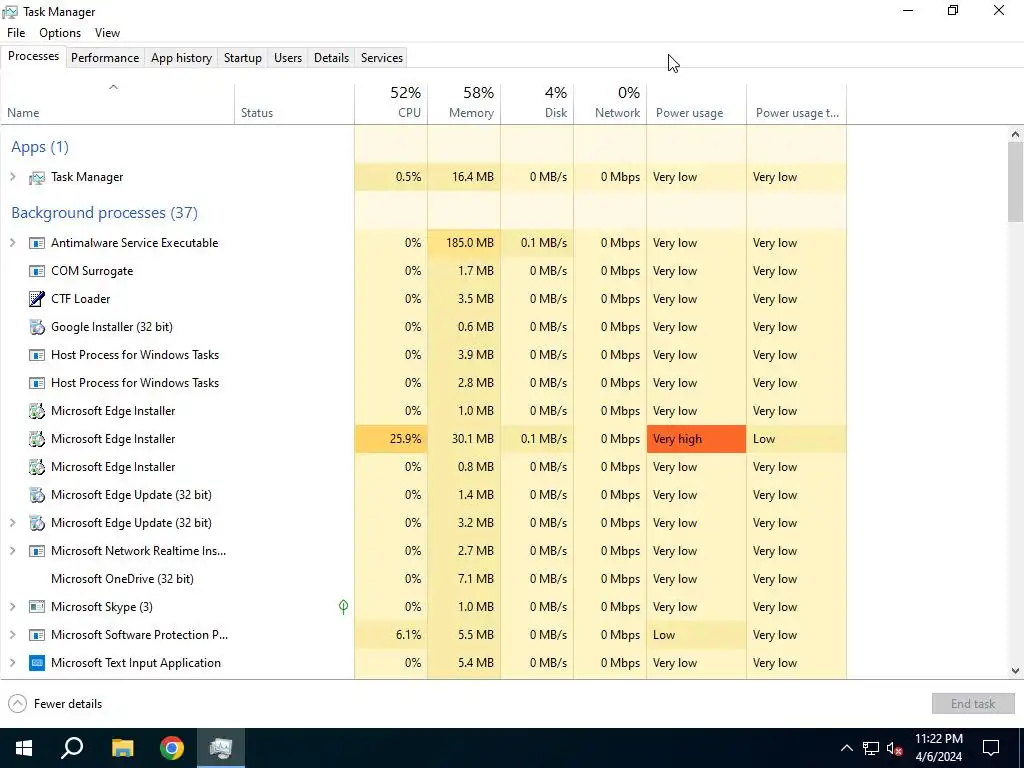
Task: Click the Microsoft Skype (3) process icon
Action: pyautogui.click(x=37, y=607)
